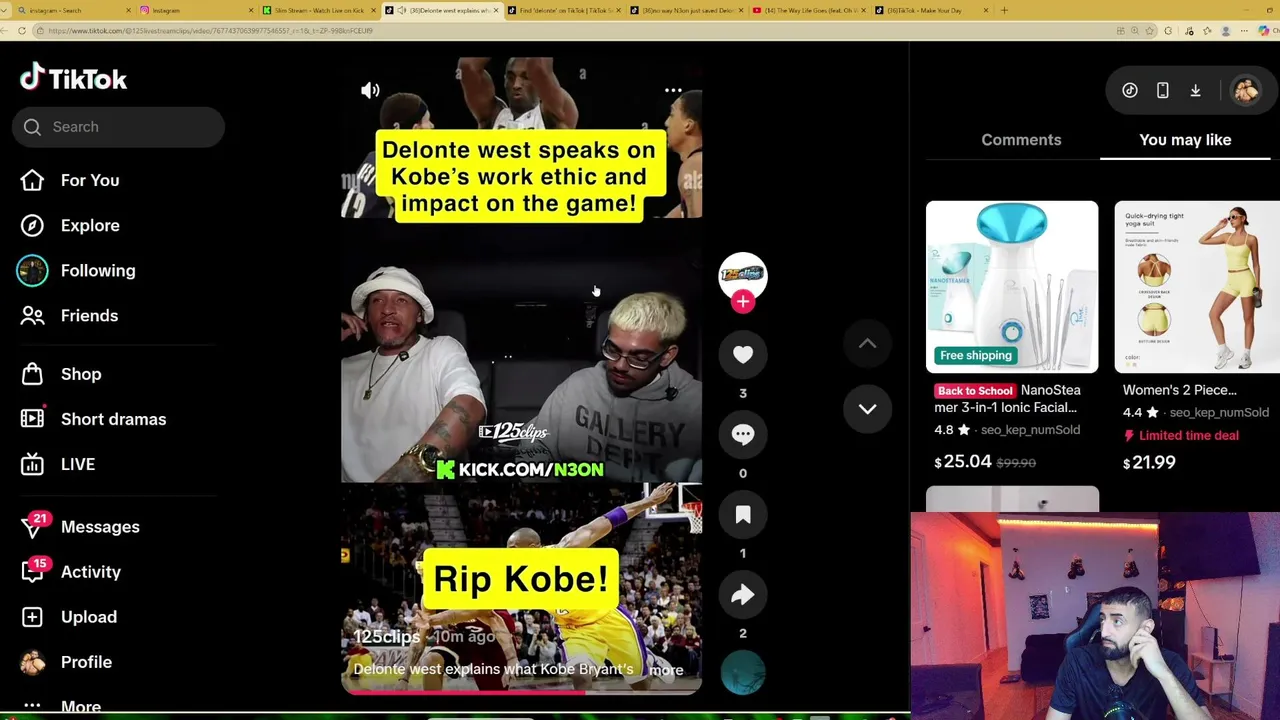
Task: Switch to the Instagram - Search browser tab
Action: pyautogui.click(x=74, y=10)
